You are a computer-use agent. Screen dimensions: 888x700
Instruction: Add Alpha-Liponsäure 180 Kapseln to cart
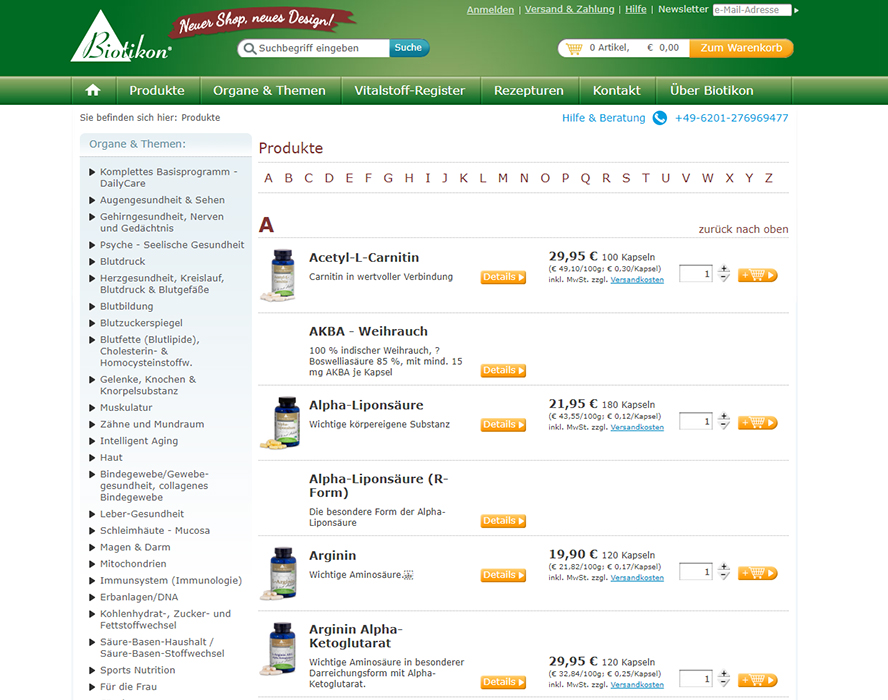[758, 422]
